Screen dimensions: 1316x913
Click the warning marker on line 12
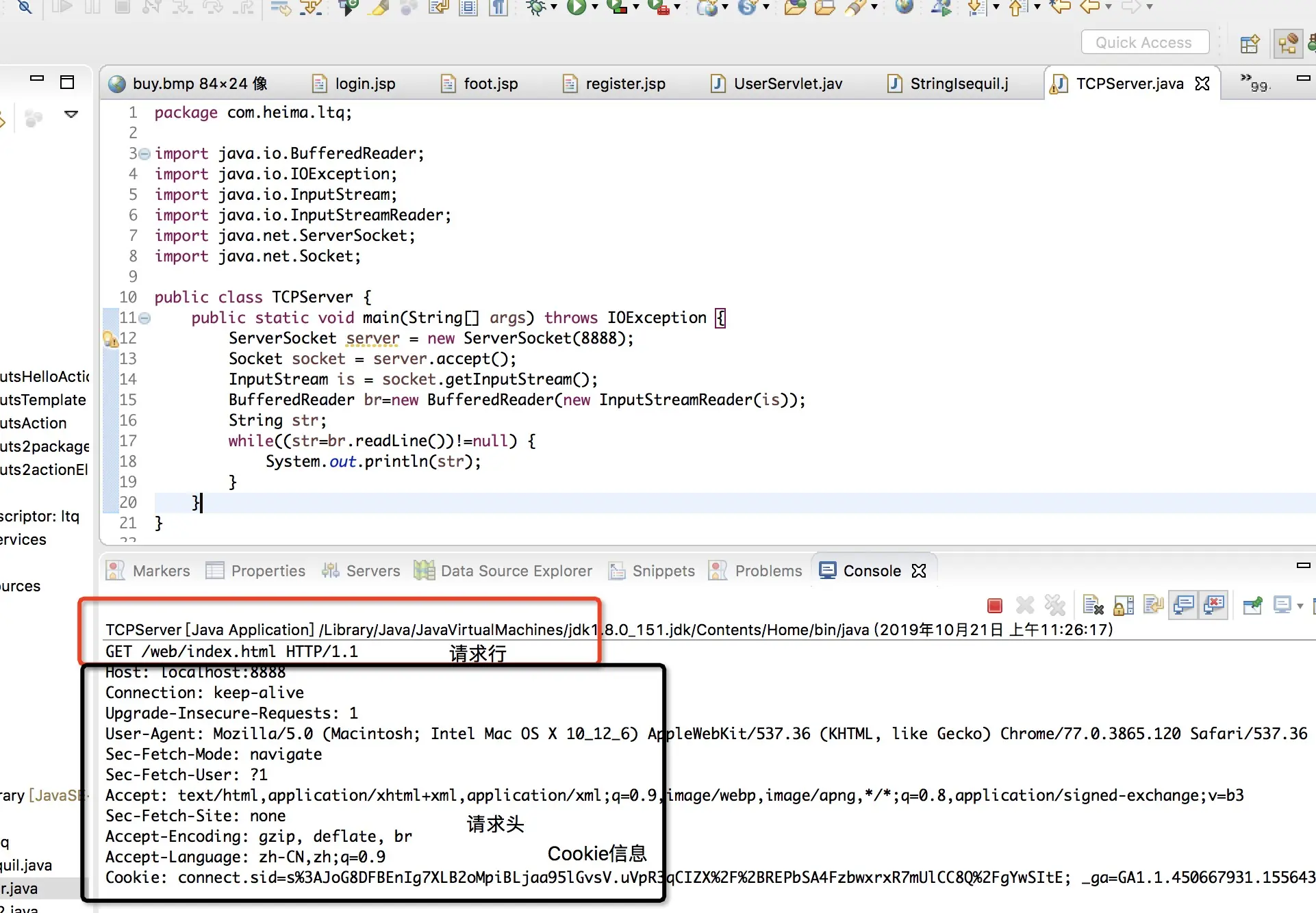110,338
